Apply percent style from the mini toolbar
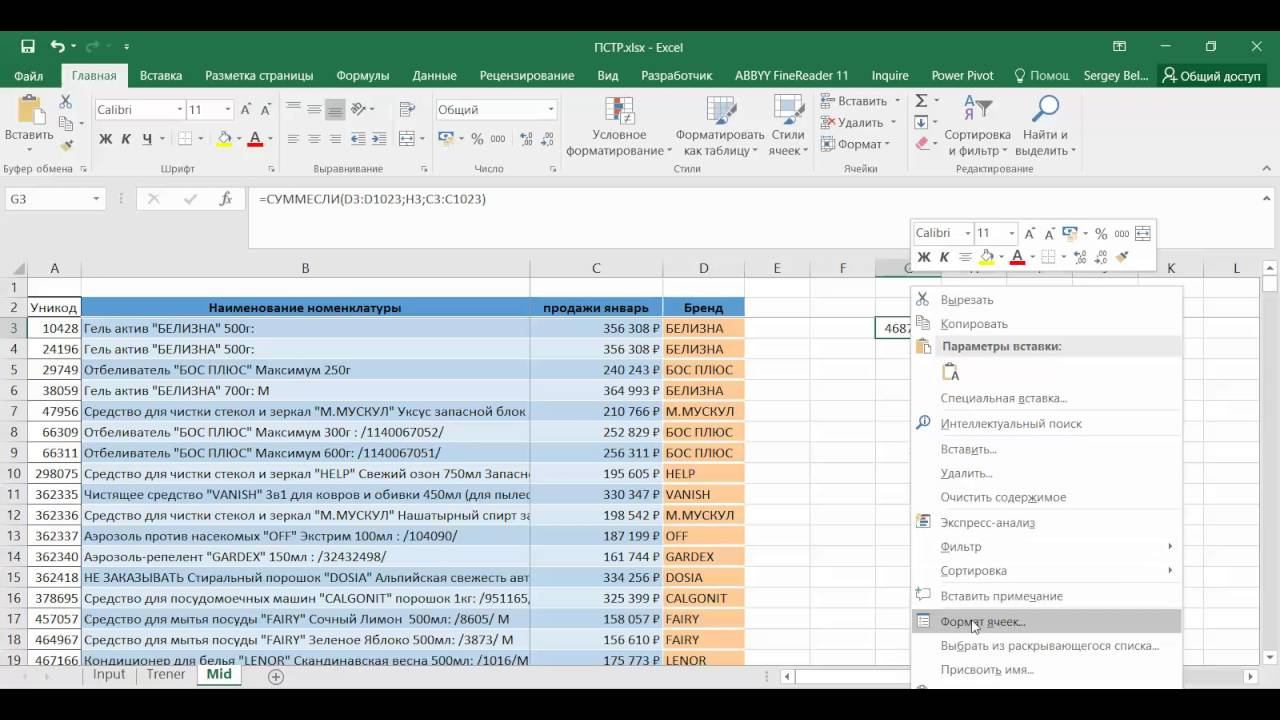This screenshot has width=1280, height=720. coord(1101,233)
